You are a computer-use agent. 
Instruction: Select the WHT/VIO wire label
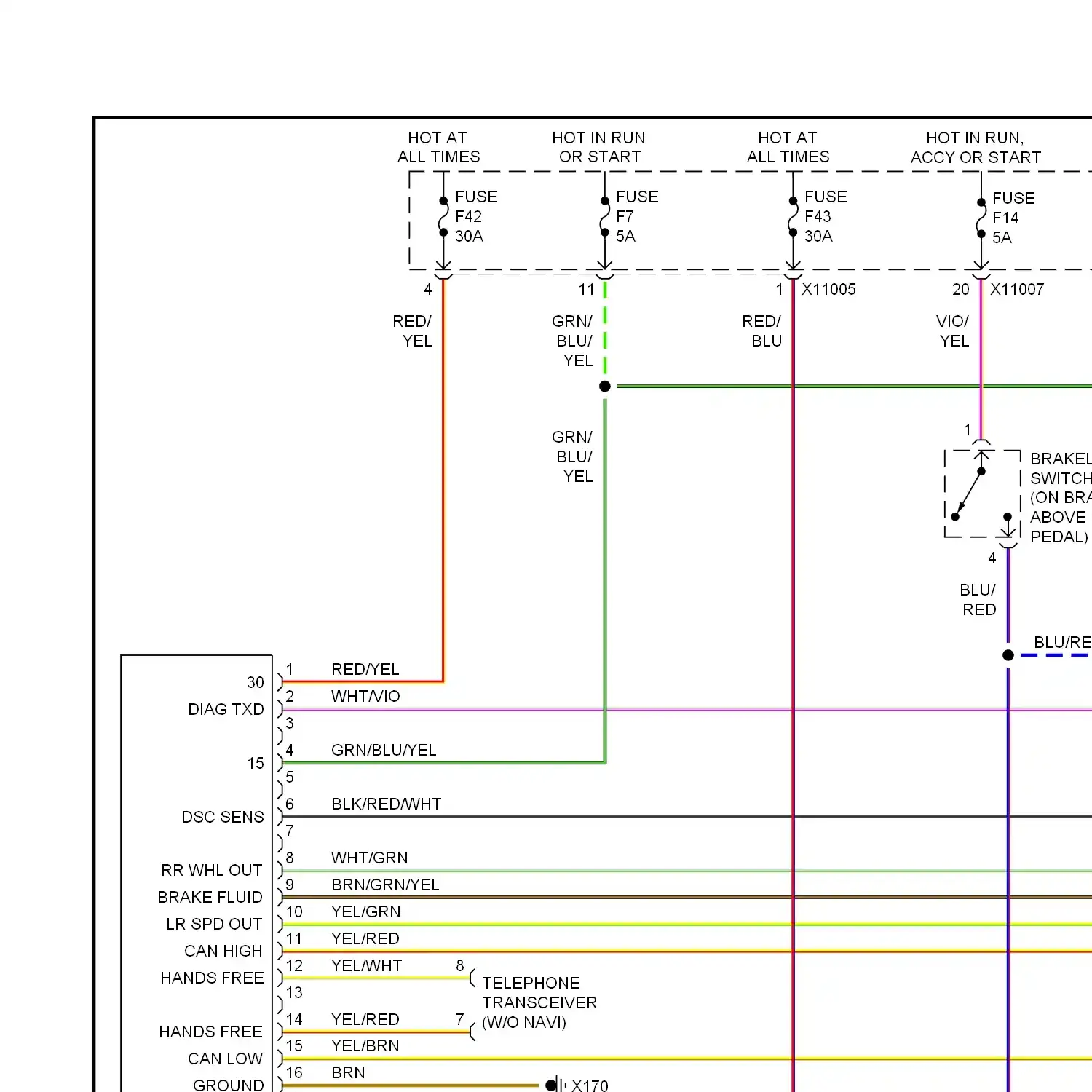(365, 696)
